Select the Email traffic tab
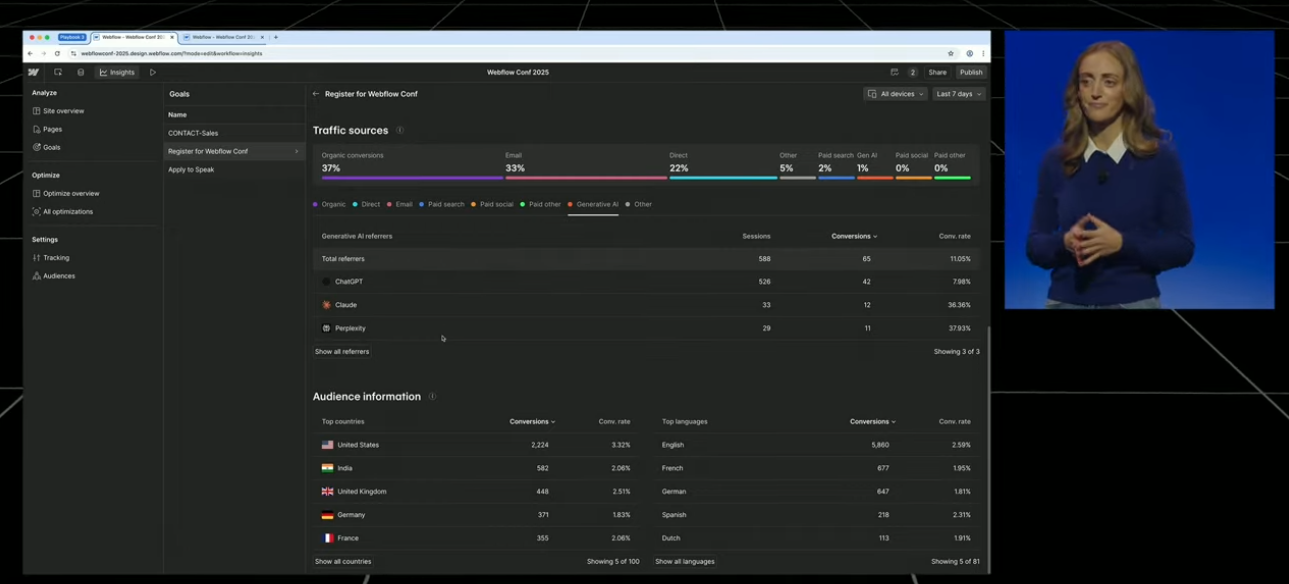The height and width of the screenshot is (584, 1289). 400,204
